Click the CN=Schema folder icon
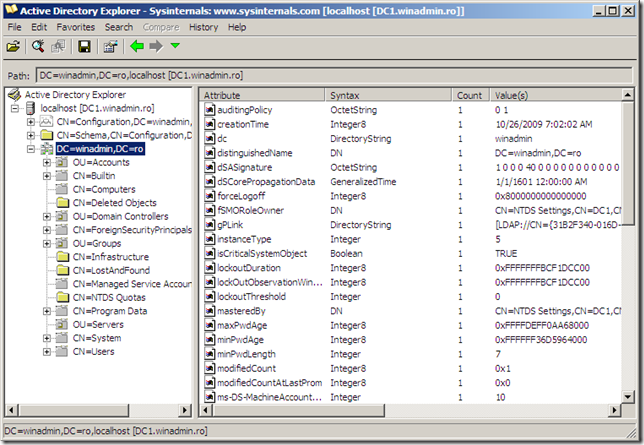The image size is (644, 445). point(47,135)
